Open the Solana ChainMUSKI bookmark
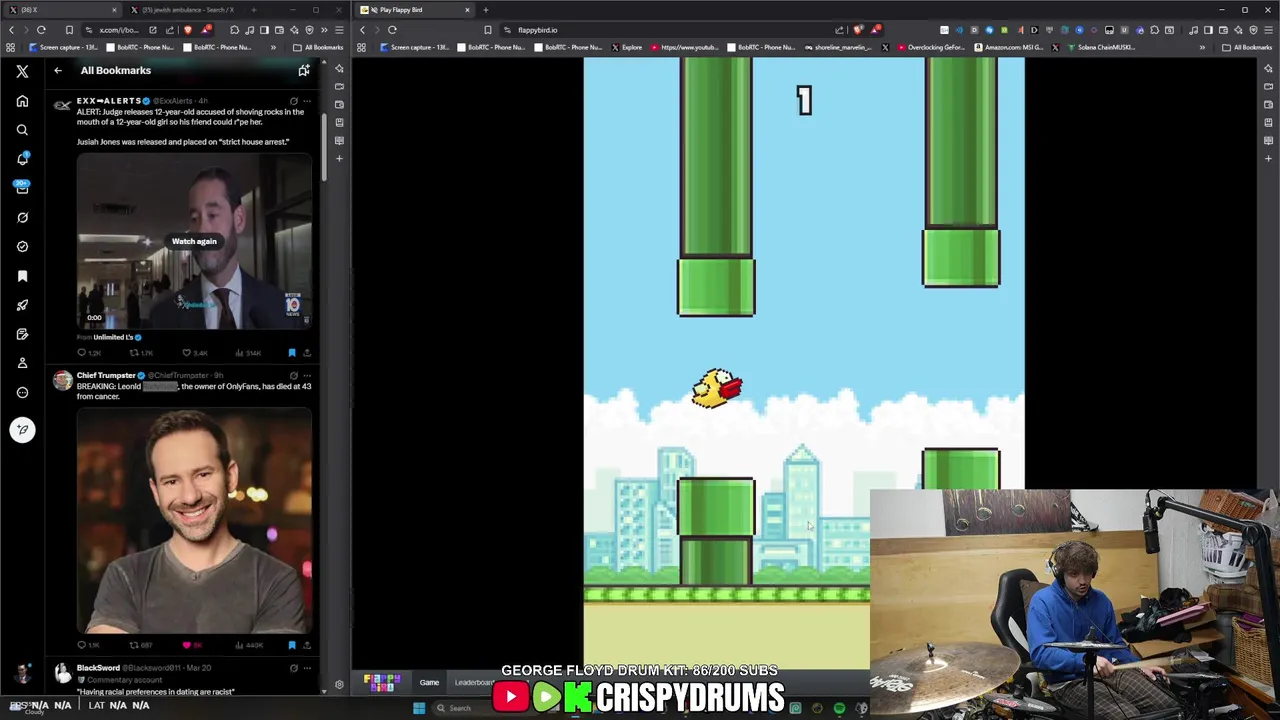Image resolution: width=1280 pixels, height=720 pixels. 1099,47
